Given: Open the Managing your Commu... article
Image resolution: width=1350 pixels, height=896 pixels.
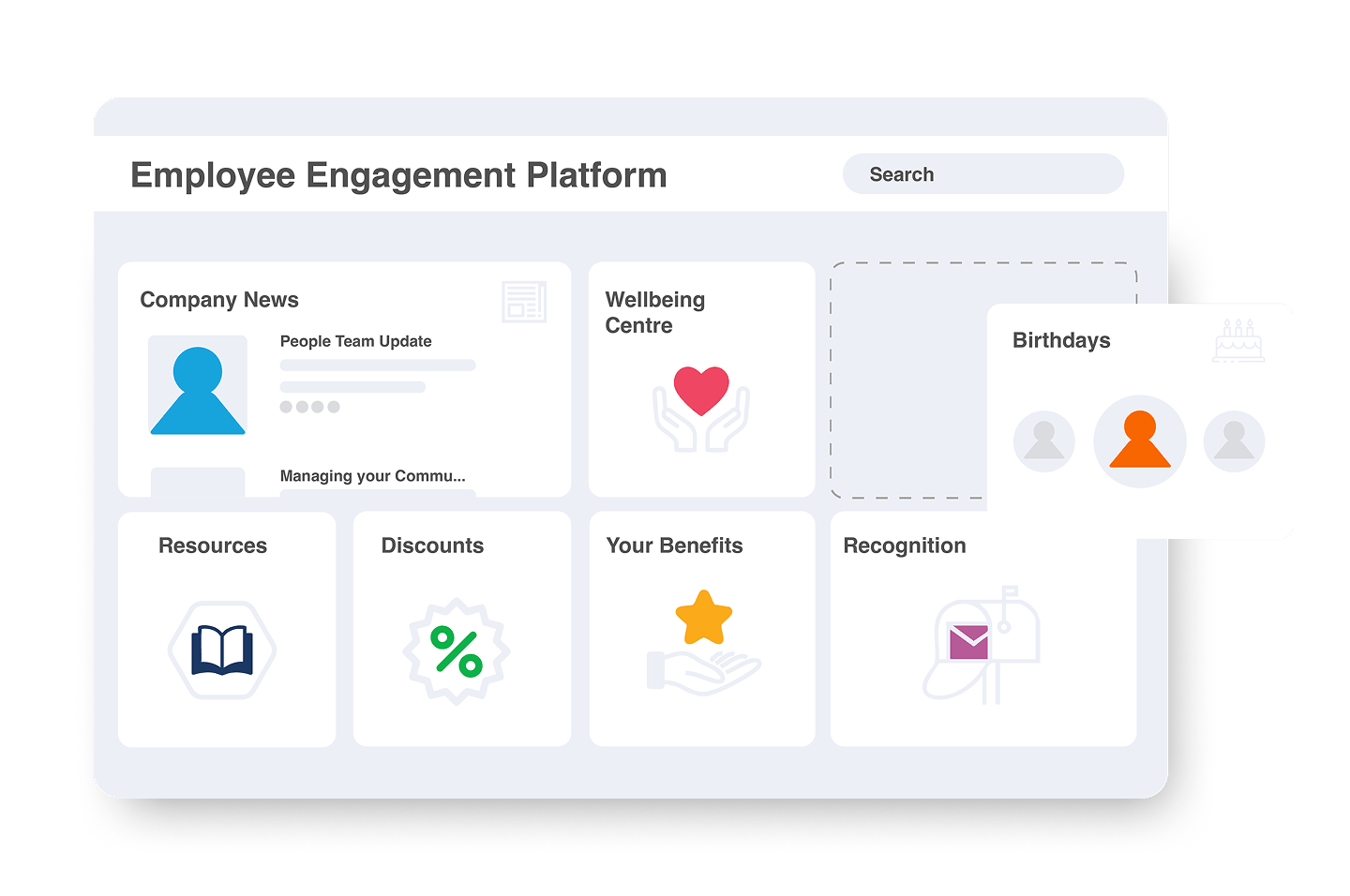Looking at the screenshot, I should coord(372,475).
